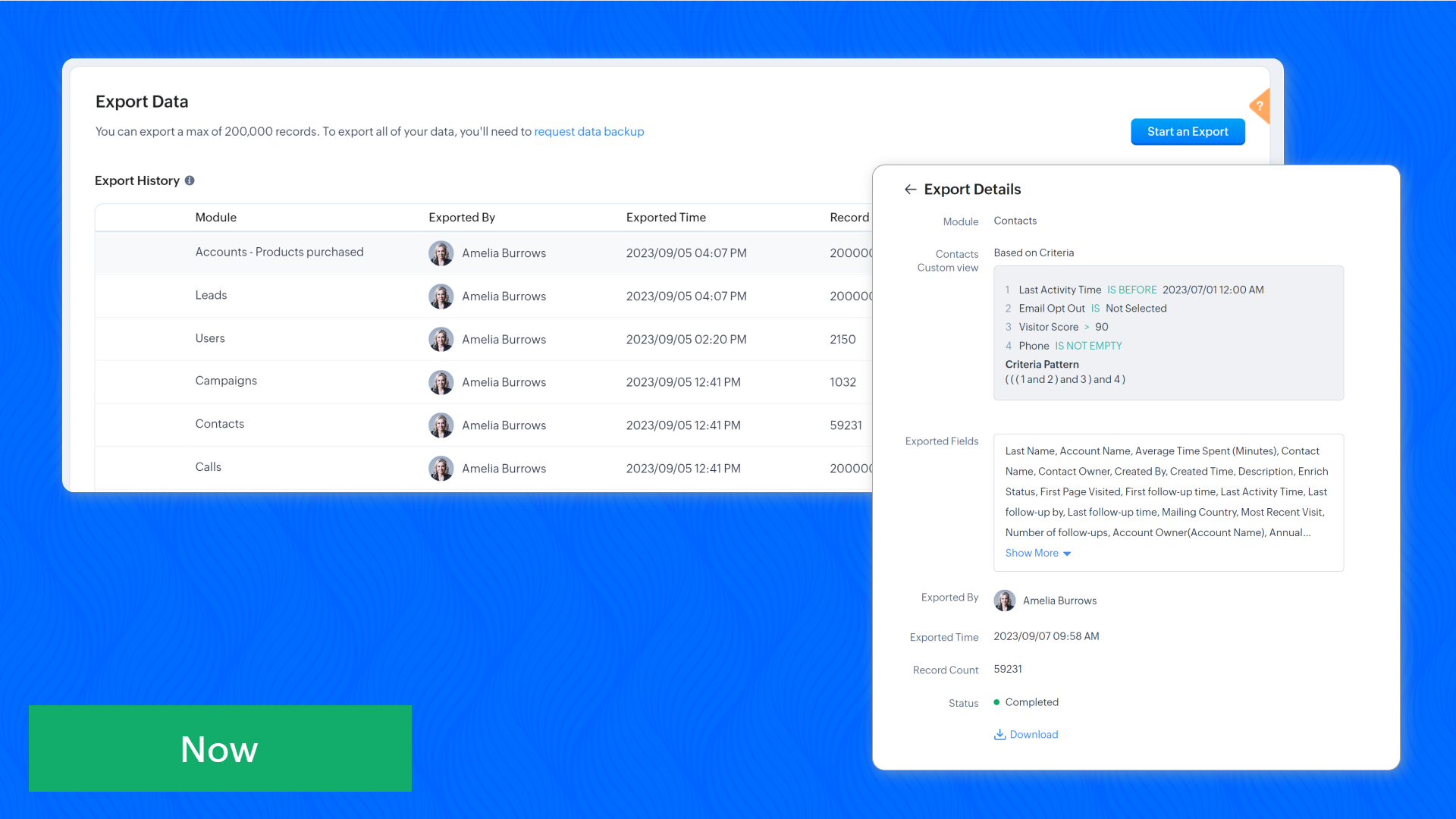
Task: Click the Export History info icon
Action: 190,180
